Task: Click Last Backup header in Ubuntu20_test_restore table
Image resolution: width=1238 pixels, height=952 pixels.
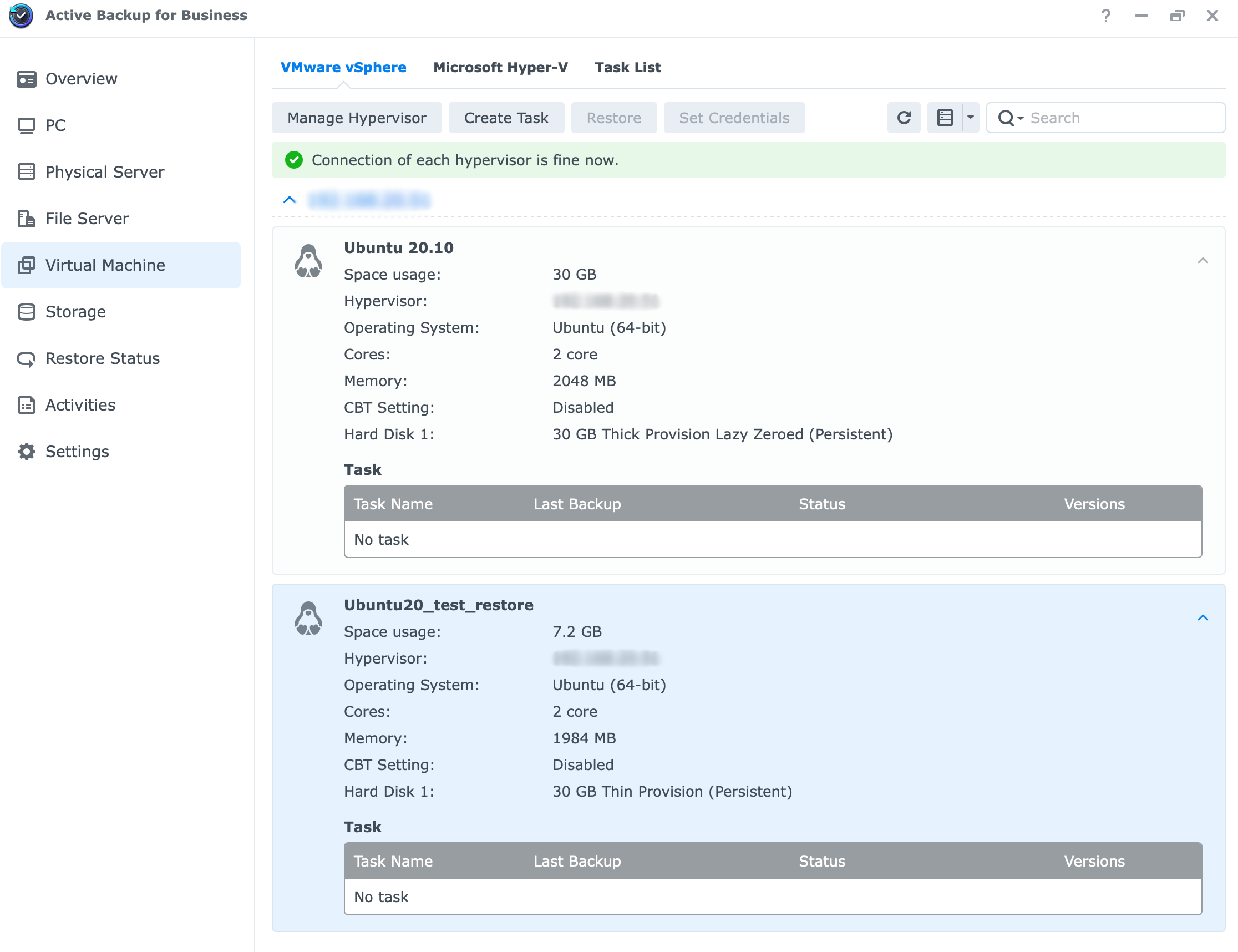Action: click(x=577, y=861)
